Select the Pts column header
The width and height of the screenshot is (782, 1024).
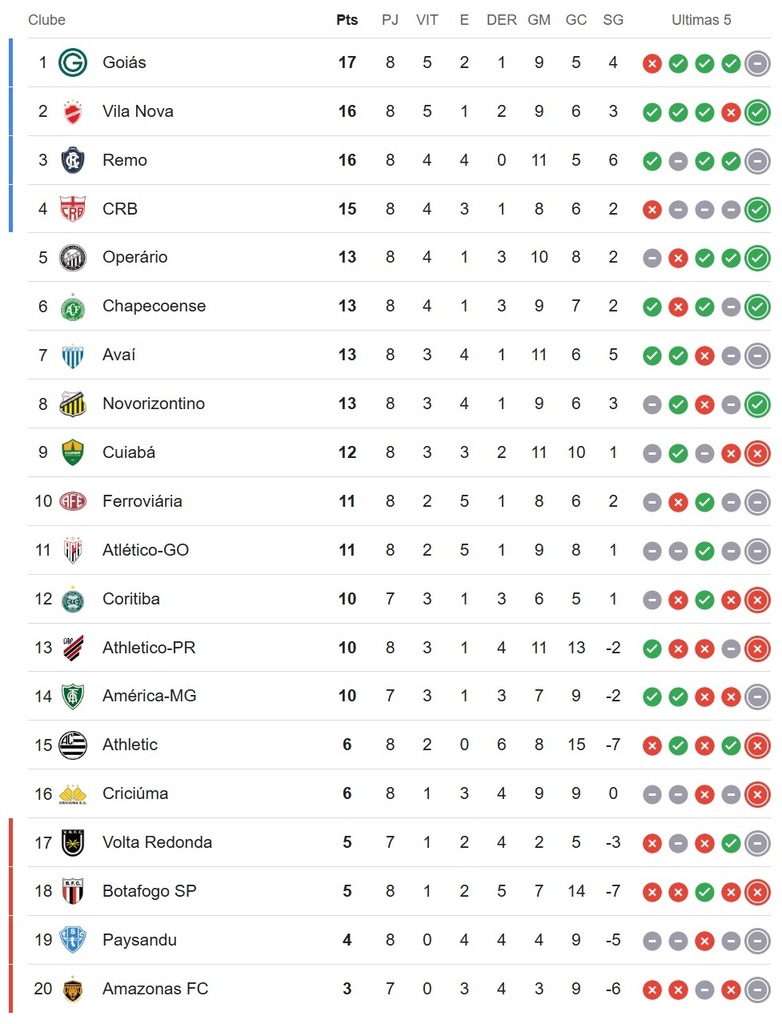347,20
